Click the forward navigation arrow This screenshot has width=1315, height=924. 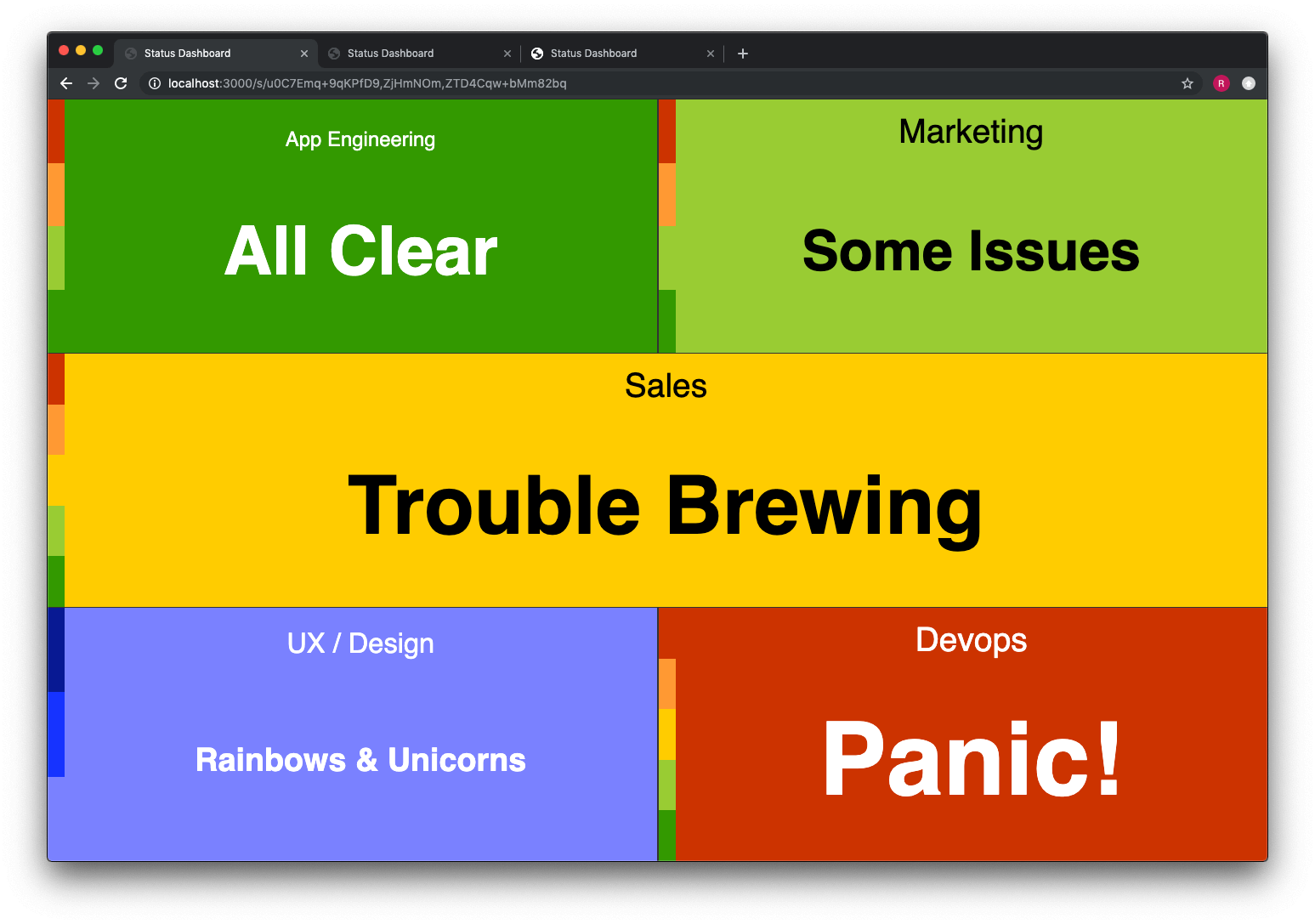[93, 83]
